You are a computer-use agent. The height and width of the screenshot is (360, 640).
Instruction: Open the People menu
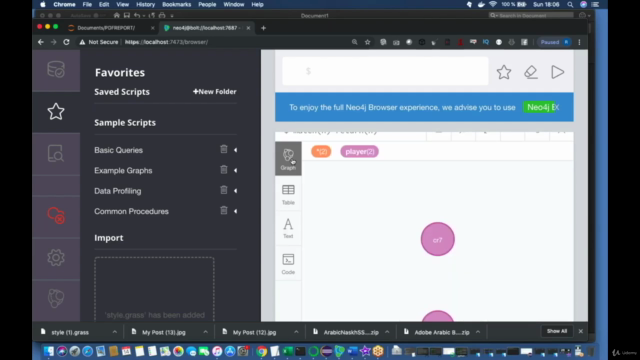tap(207, 4)
